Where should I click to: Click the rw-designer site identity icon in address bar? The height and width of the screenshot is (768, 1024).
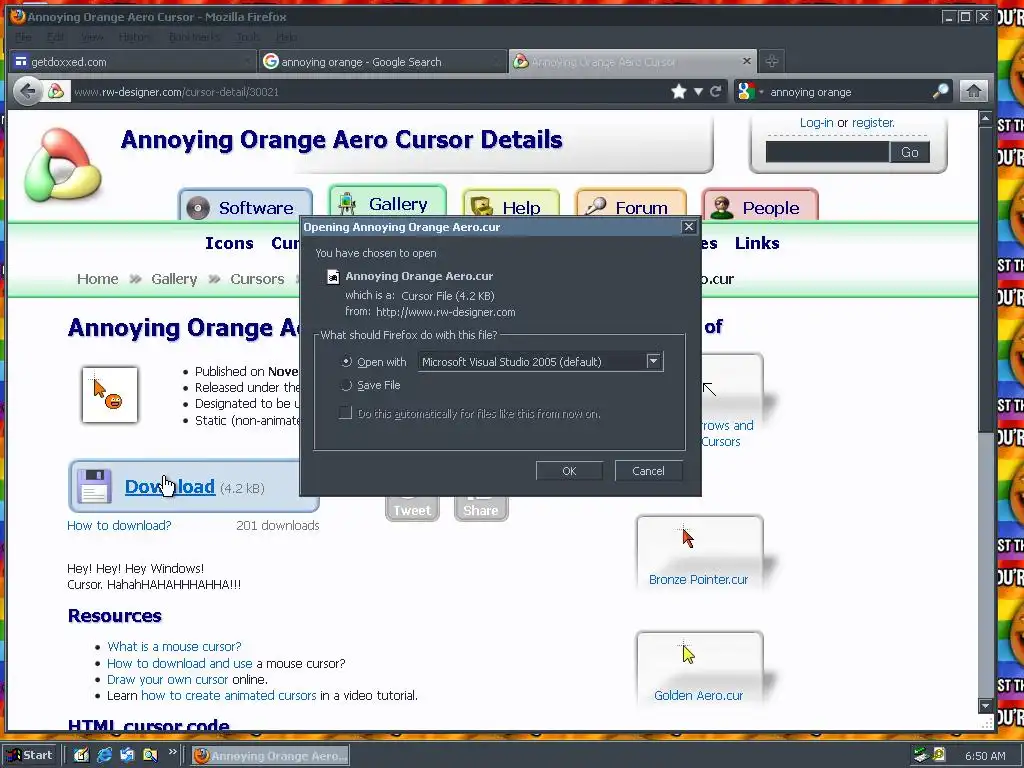coord(56,91)
